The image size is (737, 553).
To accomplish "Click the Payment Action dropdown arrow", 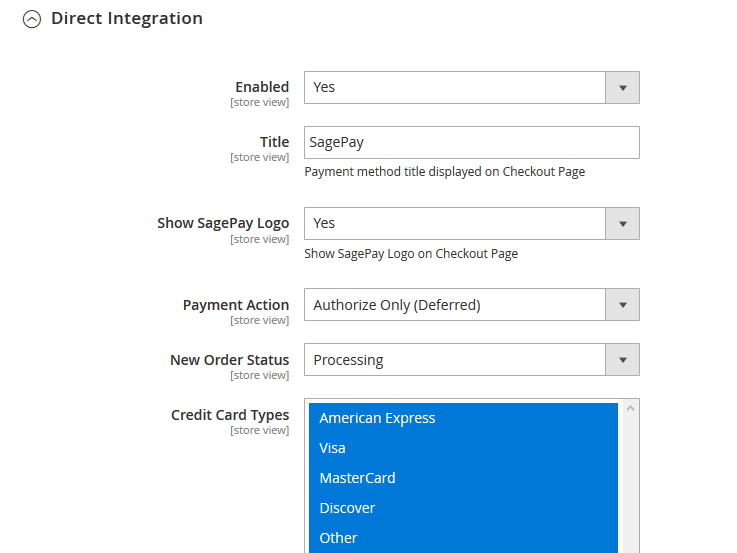I will (622, 305).
